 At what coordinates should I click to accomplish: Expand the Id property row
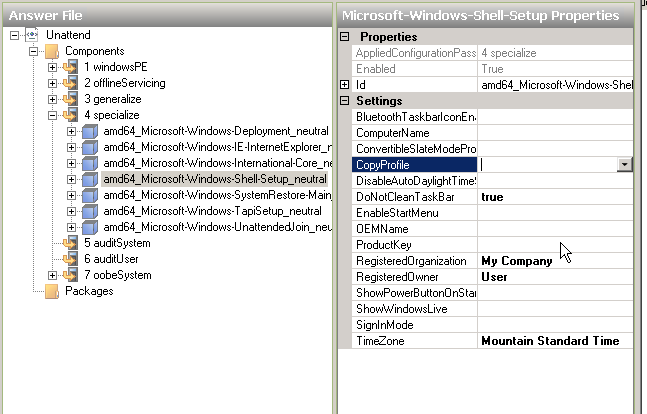click(346, 85)
